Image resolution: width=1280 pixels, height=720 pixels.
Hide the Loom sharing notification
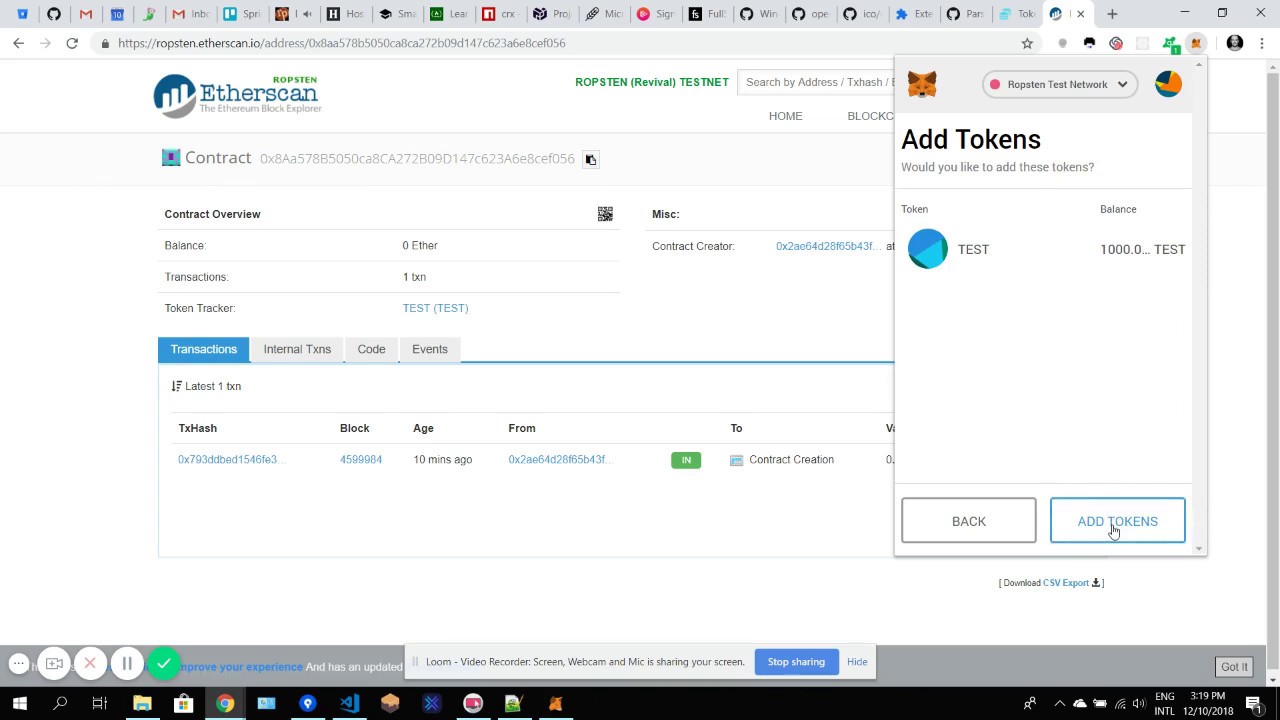pos(857,662)
